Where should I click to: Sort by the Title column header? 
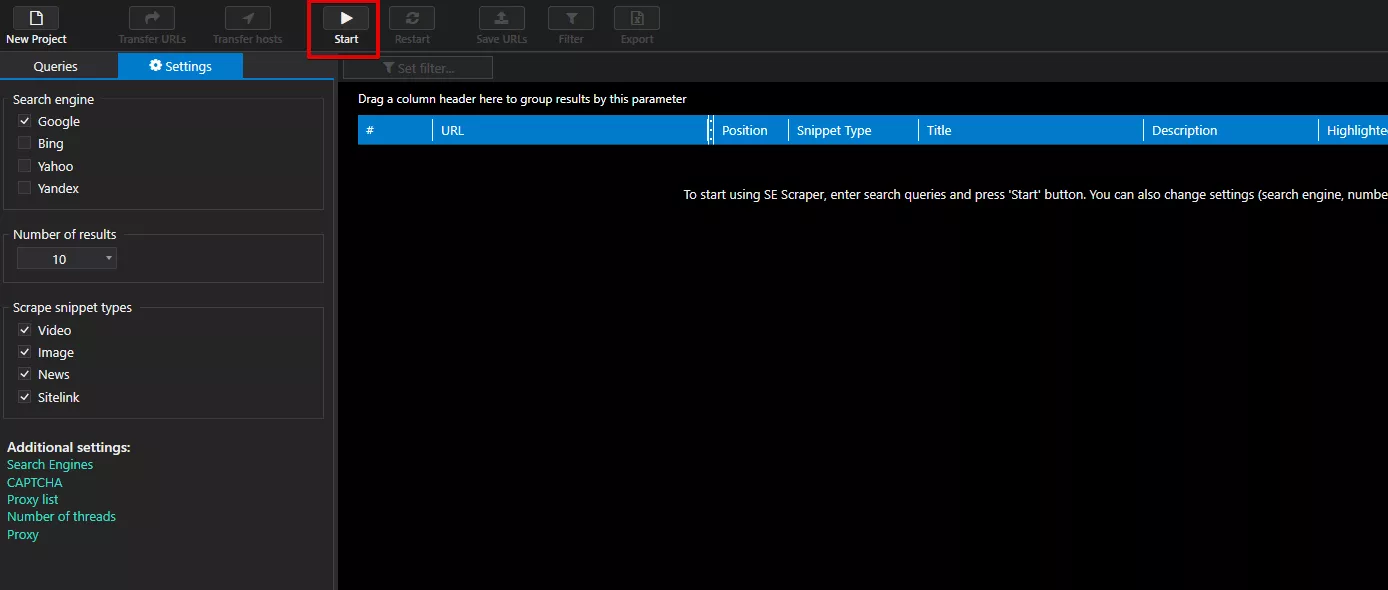1030,130
